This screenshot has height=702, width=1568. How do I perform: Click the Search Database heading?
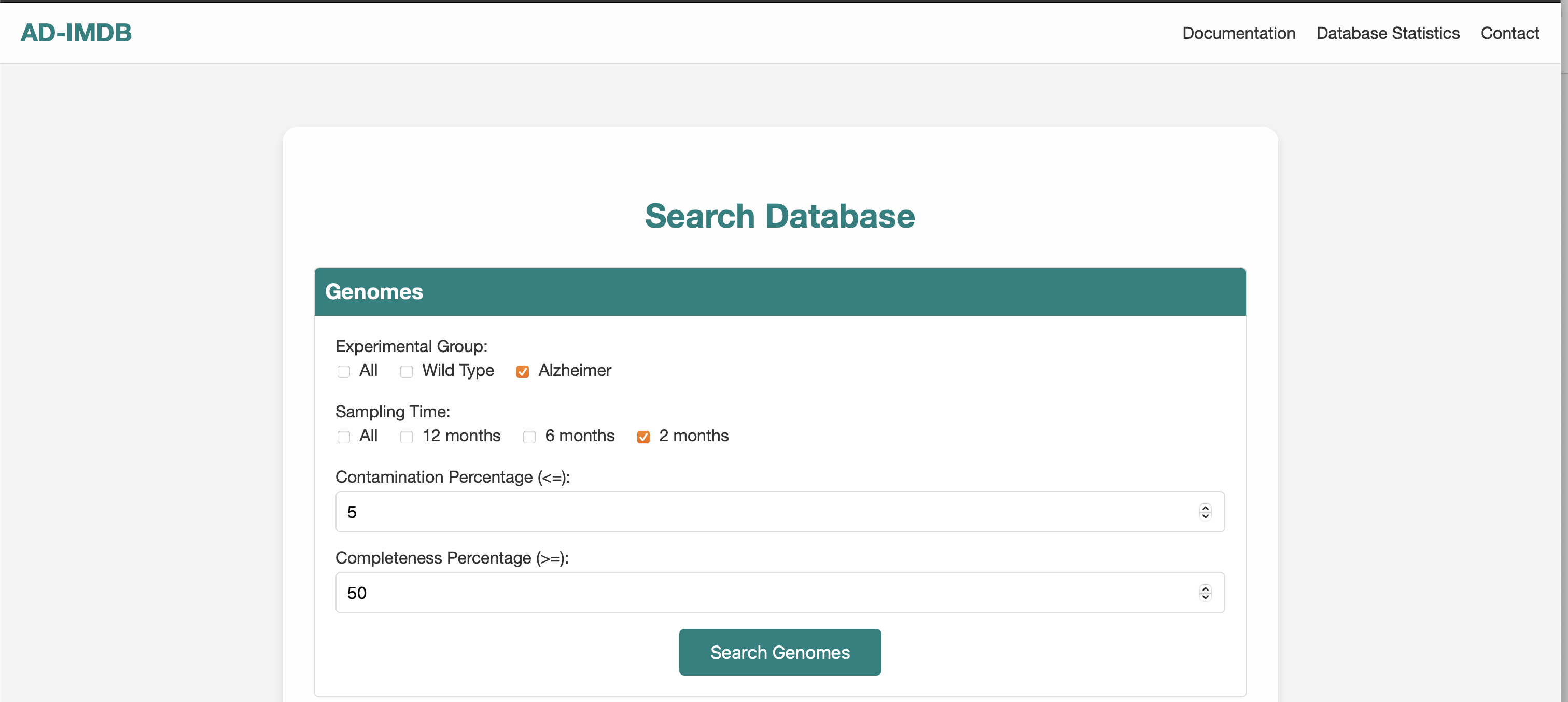click(780, 216)
